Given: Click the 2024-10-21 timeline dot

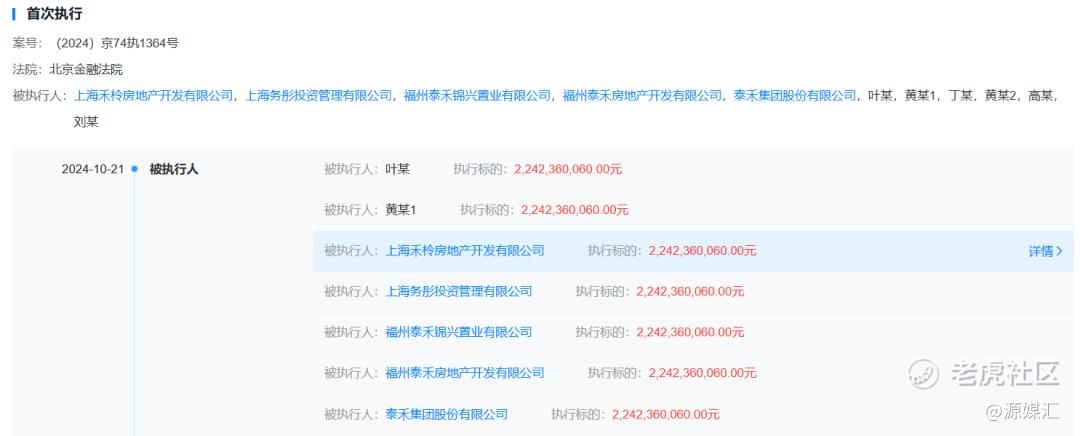Looking at the screenshot, I should click(134, 169).
